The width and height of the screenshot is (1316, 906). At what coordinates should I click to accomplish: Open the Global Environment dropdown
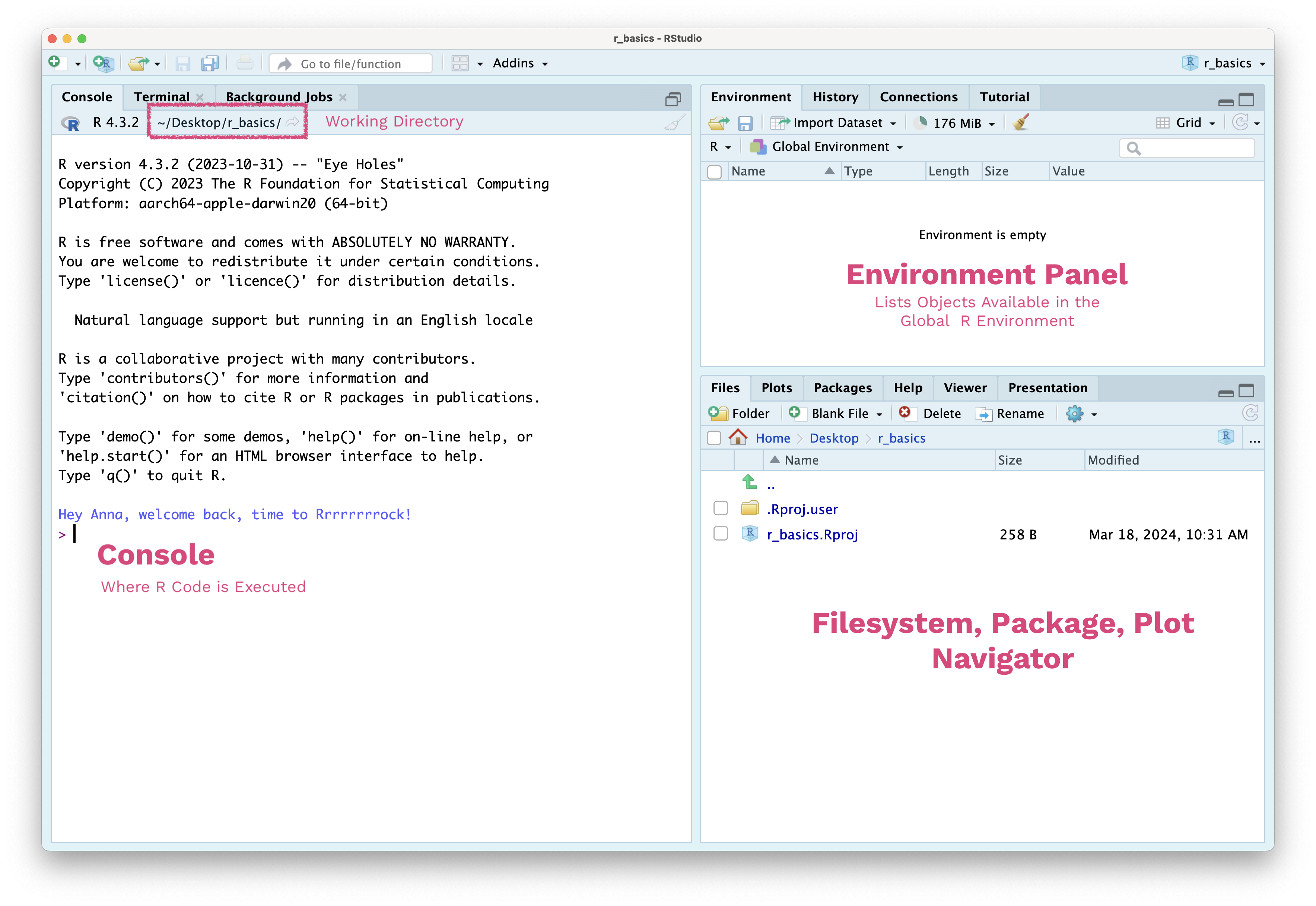click(x=826, y=147)
